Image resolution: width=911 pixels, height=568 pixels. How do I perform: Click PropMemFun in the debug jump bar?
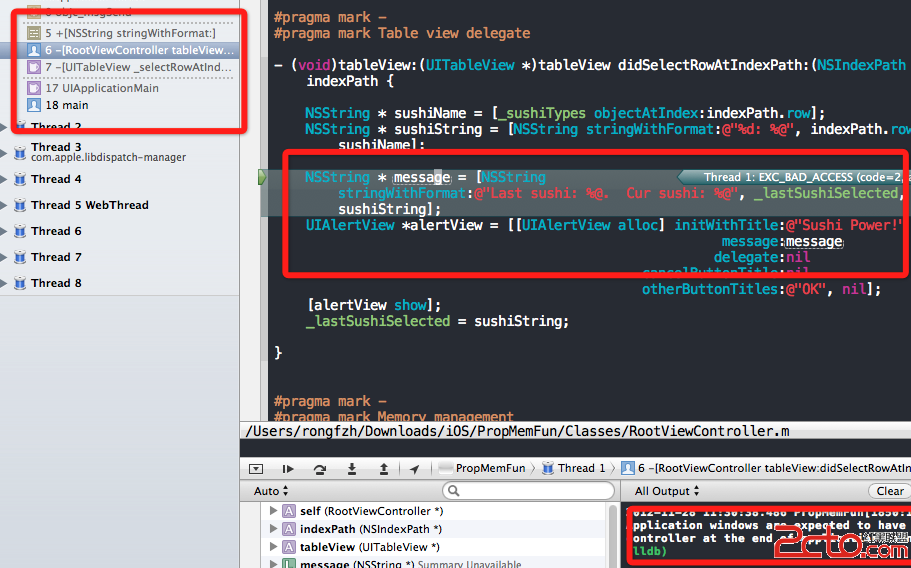click(x=489, y=468)
